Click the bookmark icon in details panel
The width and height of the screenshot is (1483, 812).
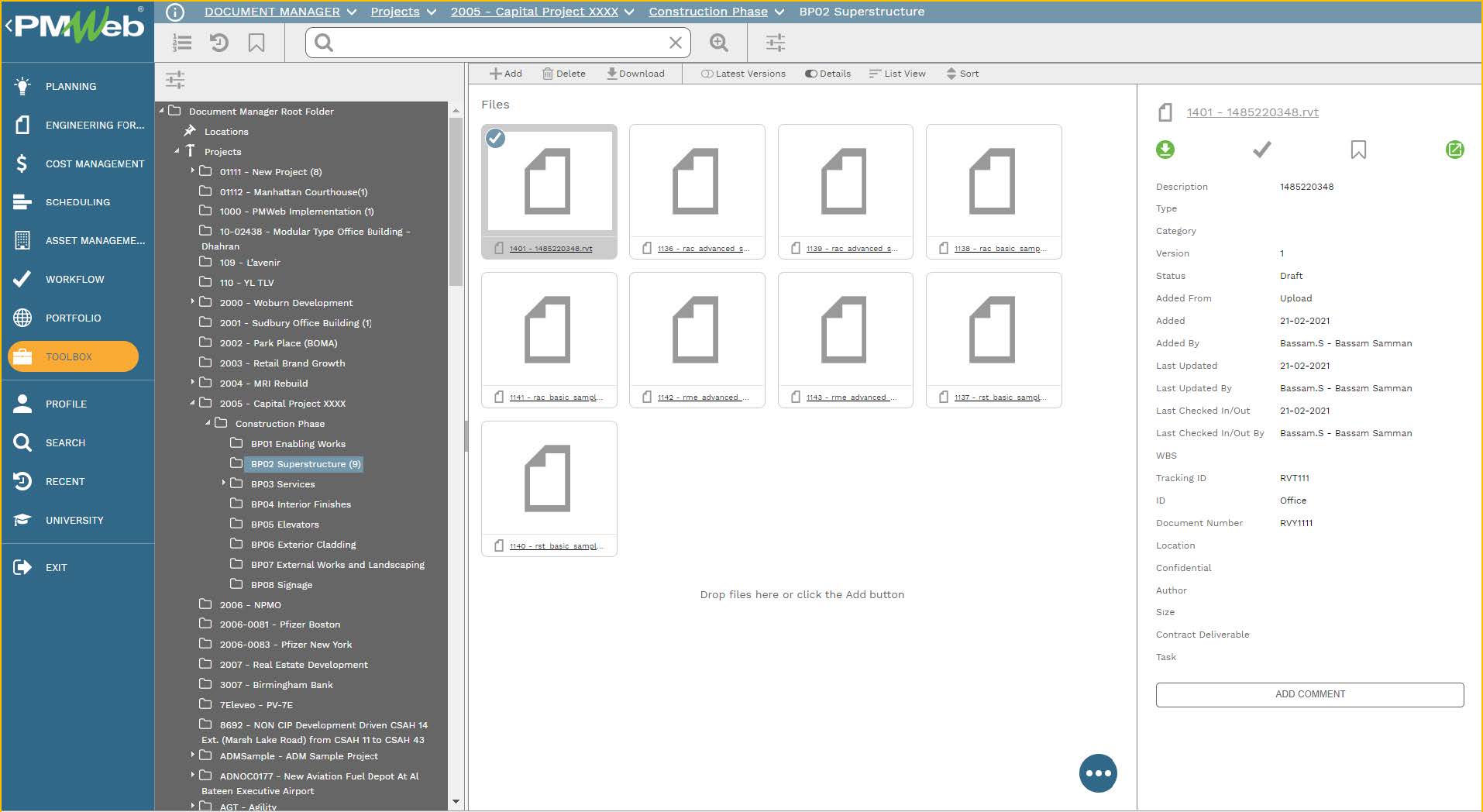pos(1357,150)
